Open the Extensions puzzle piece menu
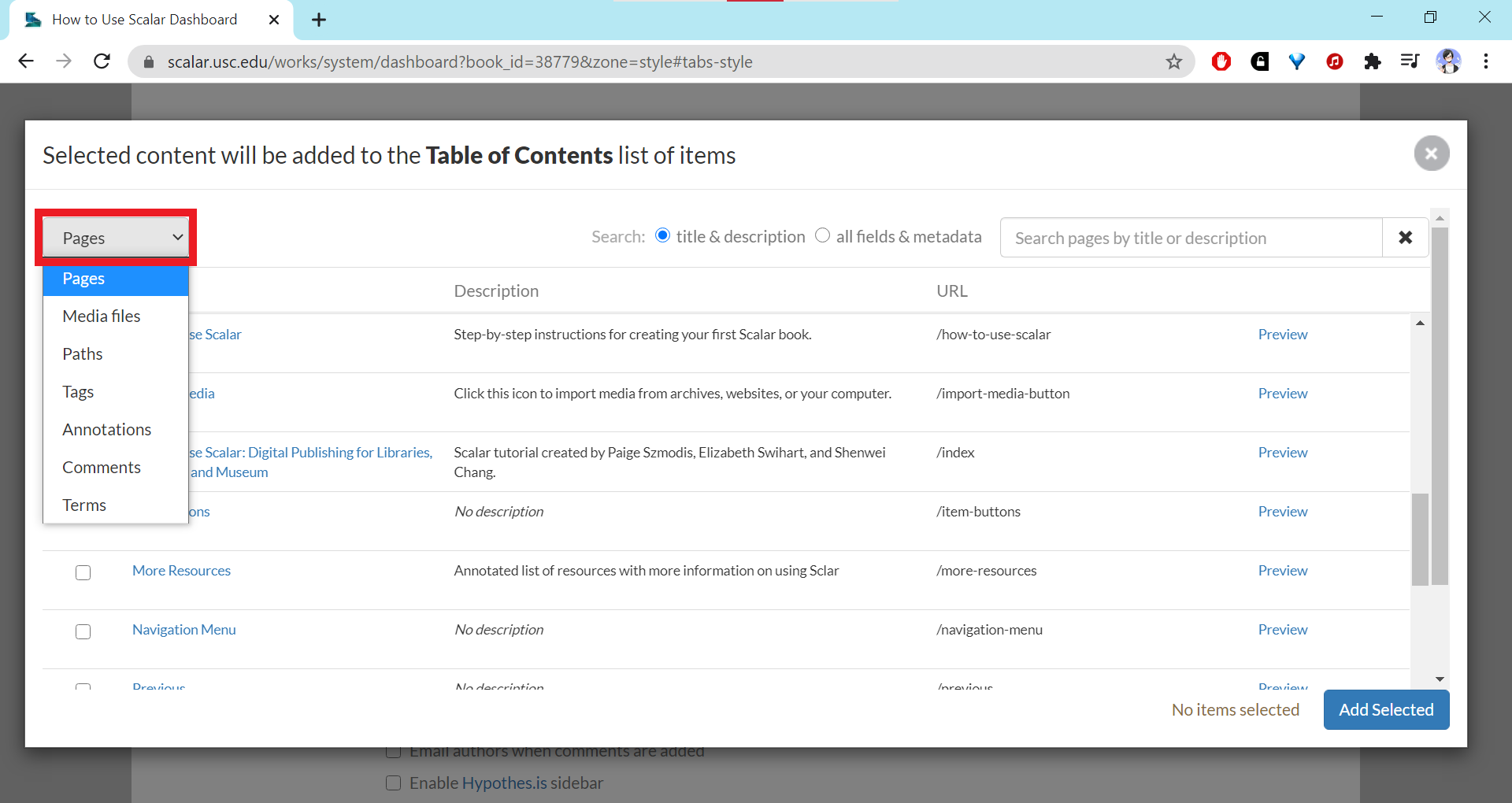The height and width of the screenshot is (803, 1512). pyautogui.click(x=1373, y=61)
